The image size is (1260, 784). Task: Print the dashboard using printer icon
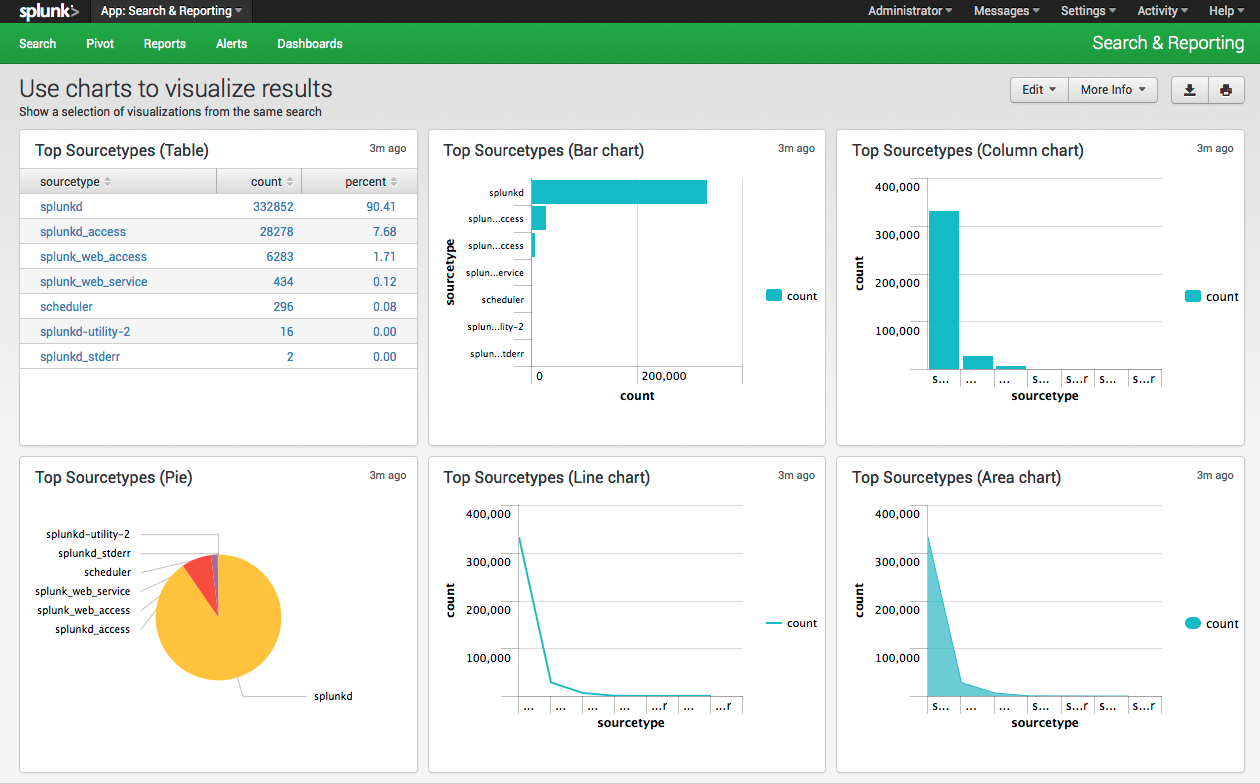(x=1226, y=90)
